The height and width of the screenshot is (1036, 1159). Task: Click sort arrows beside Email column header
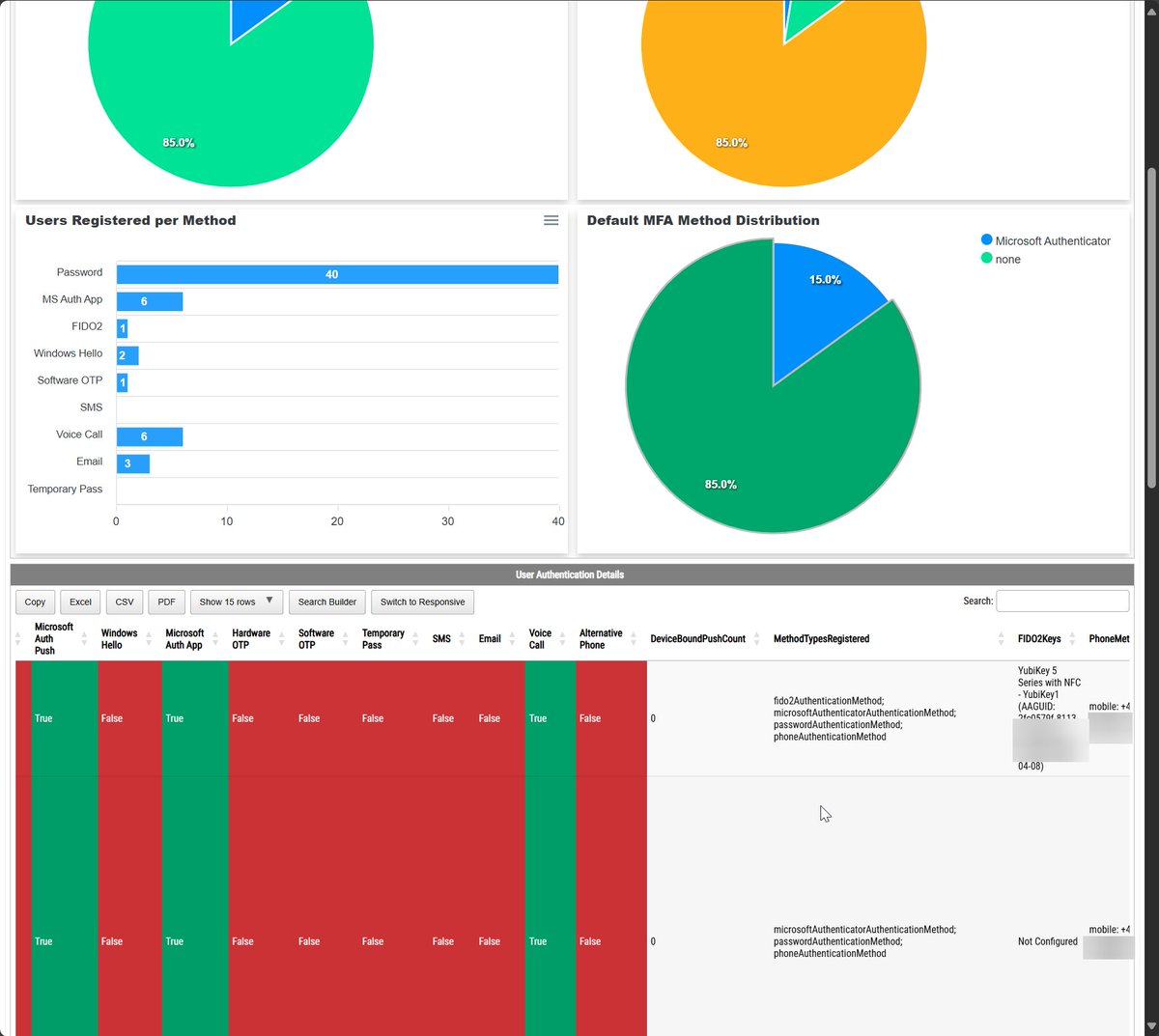click(x=512, y=639)
